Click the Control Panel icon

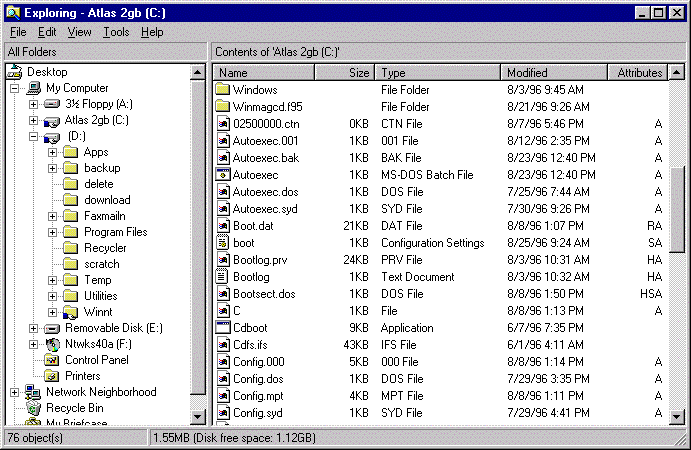(52, 360)
